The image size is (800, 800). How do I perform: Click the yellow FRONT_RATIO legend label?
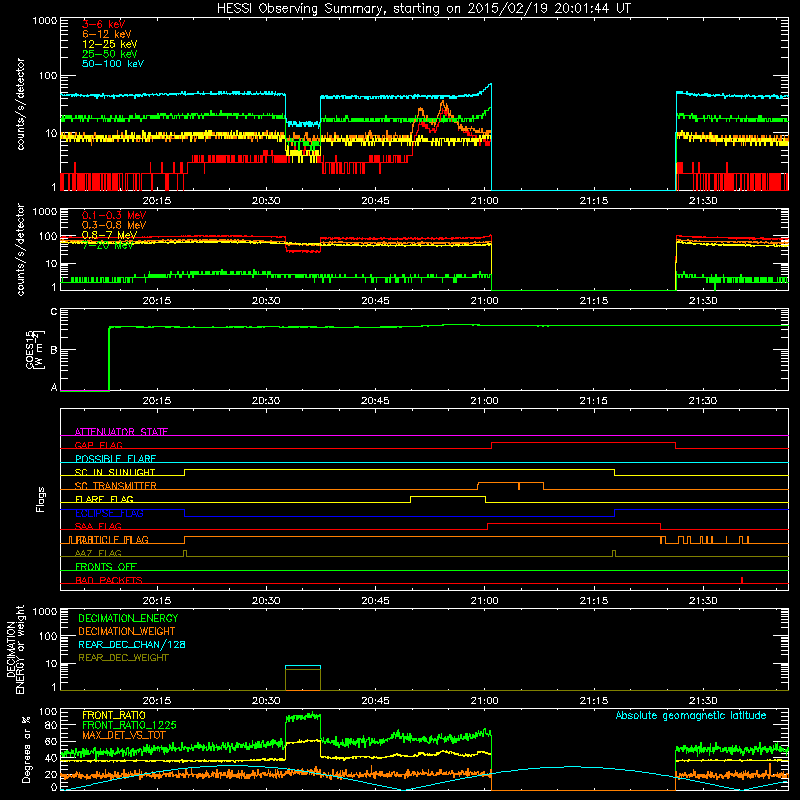point(114,715)
